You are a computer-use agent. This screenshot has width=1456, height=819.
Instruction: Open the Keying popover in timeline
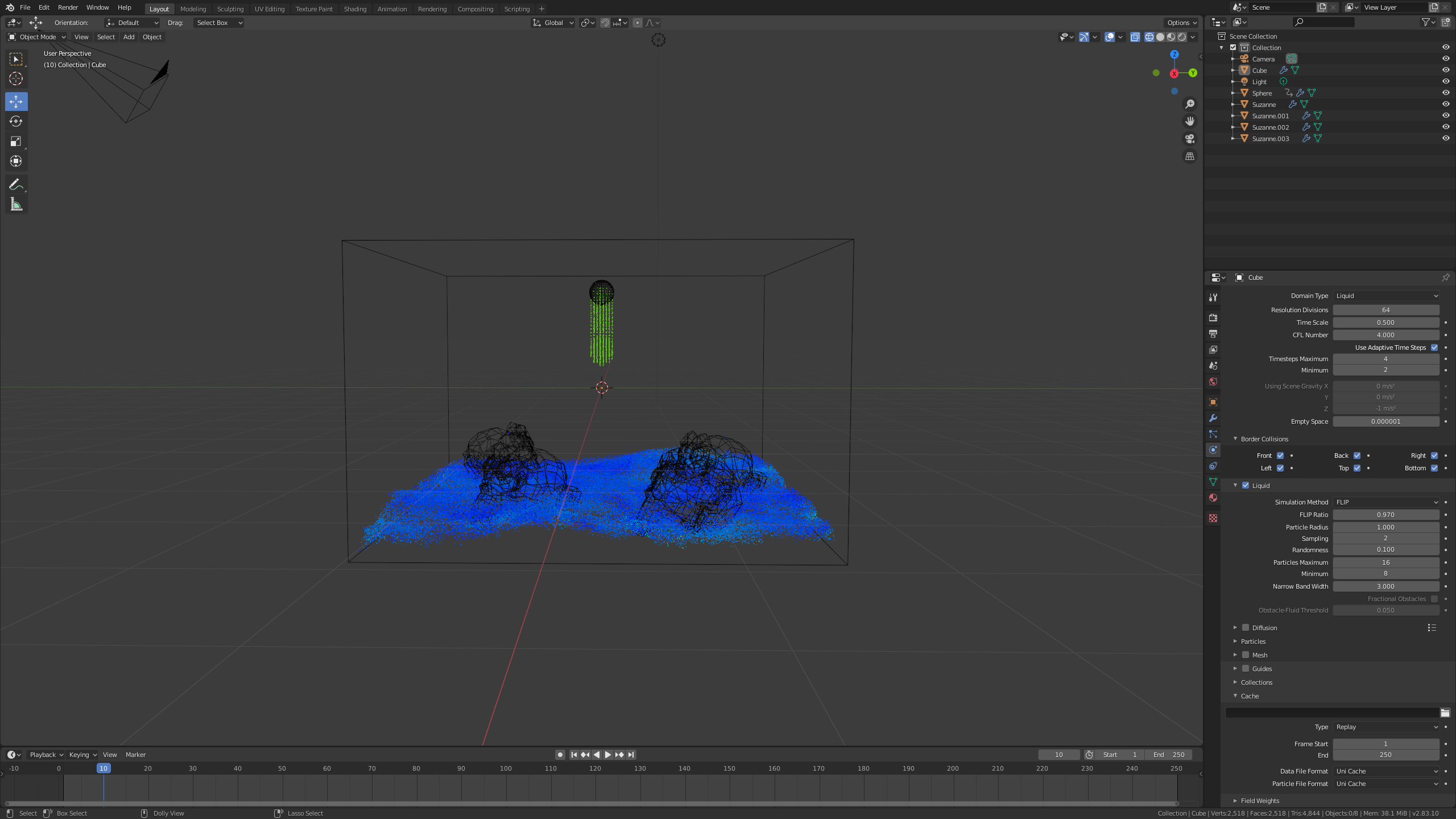click(82, 755)
